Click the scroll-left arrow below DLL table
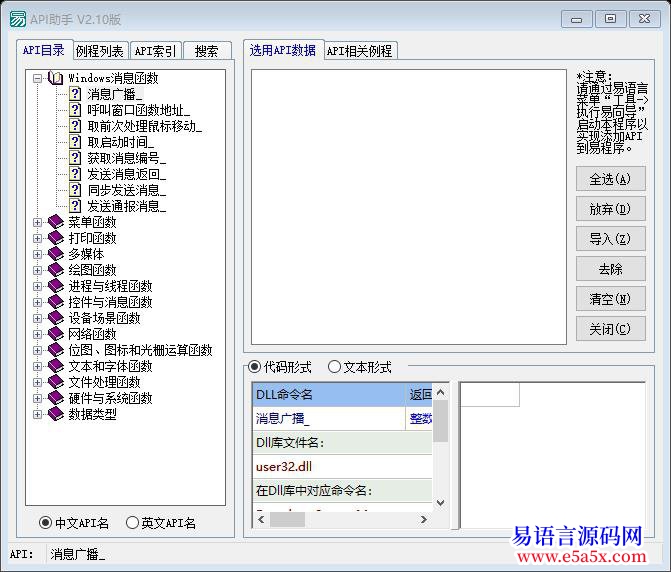Viewport: 671px width, 572px height. coord(261,519)
